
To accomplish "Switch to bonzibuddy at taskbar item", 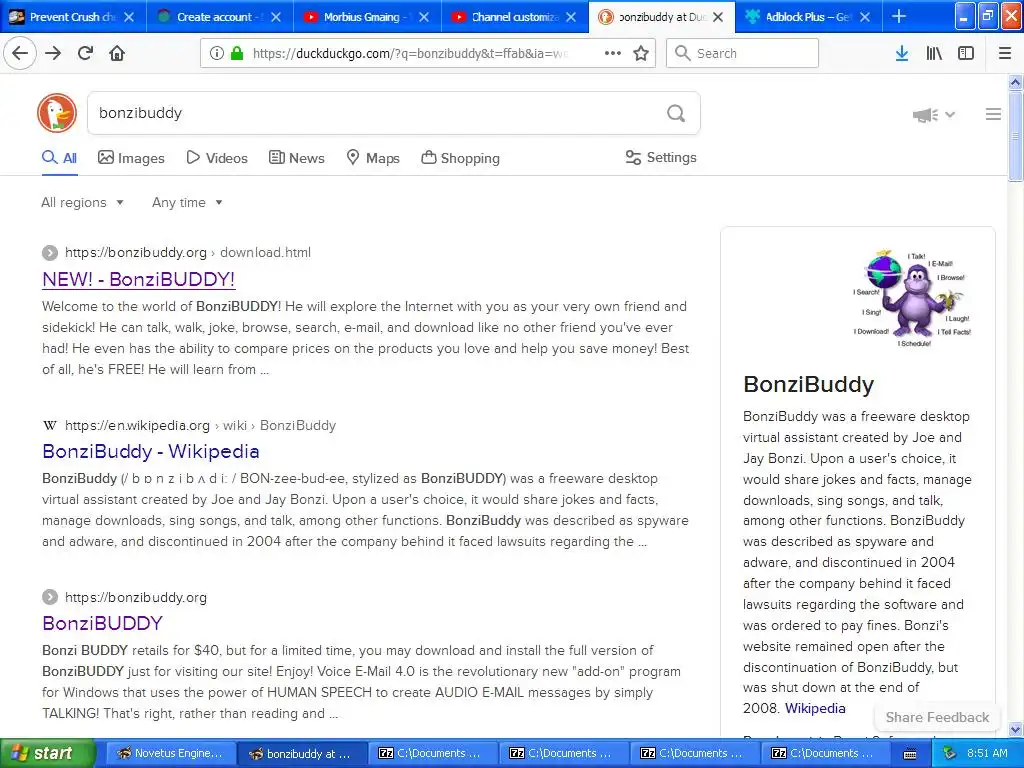I will (x=300, y=754).
